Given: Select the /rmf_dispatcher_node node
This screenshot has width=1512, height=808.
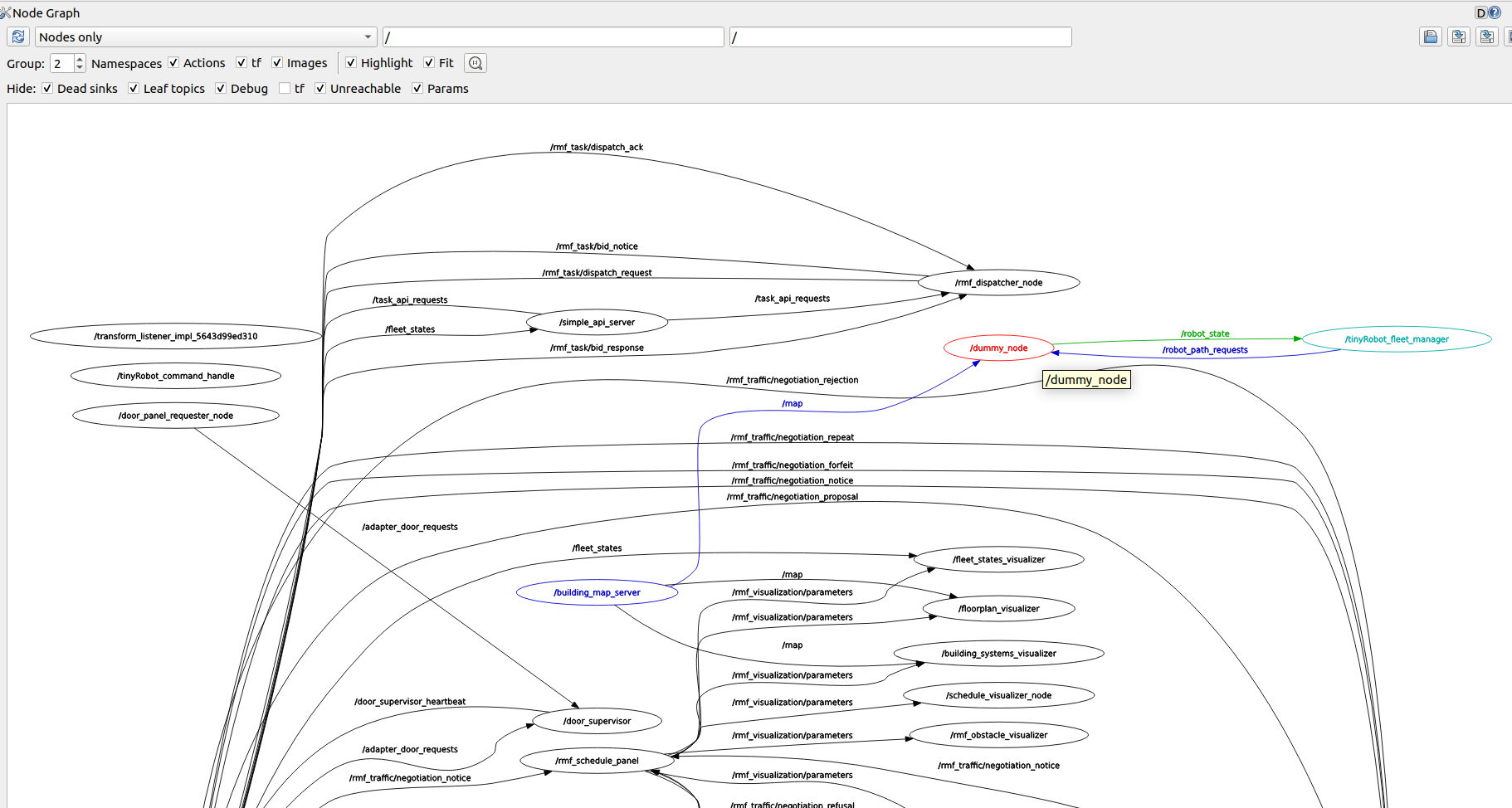Looking at the screenshot, I should [998, 283].
